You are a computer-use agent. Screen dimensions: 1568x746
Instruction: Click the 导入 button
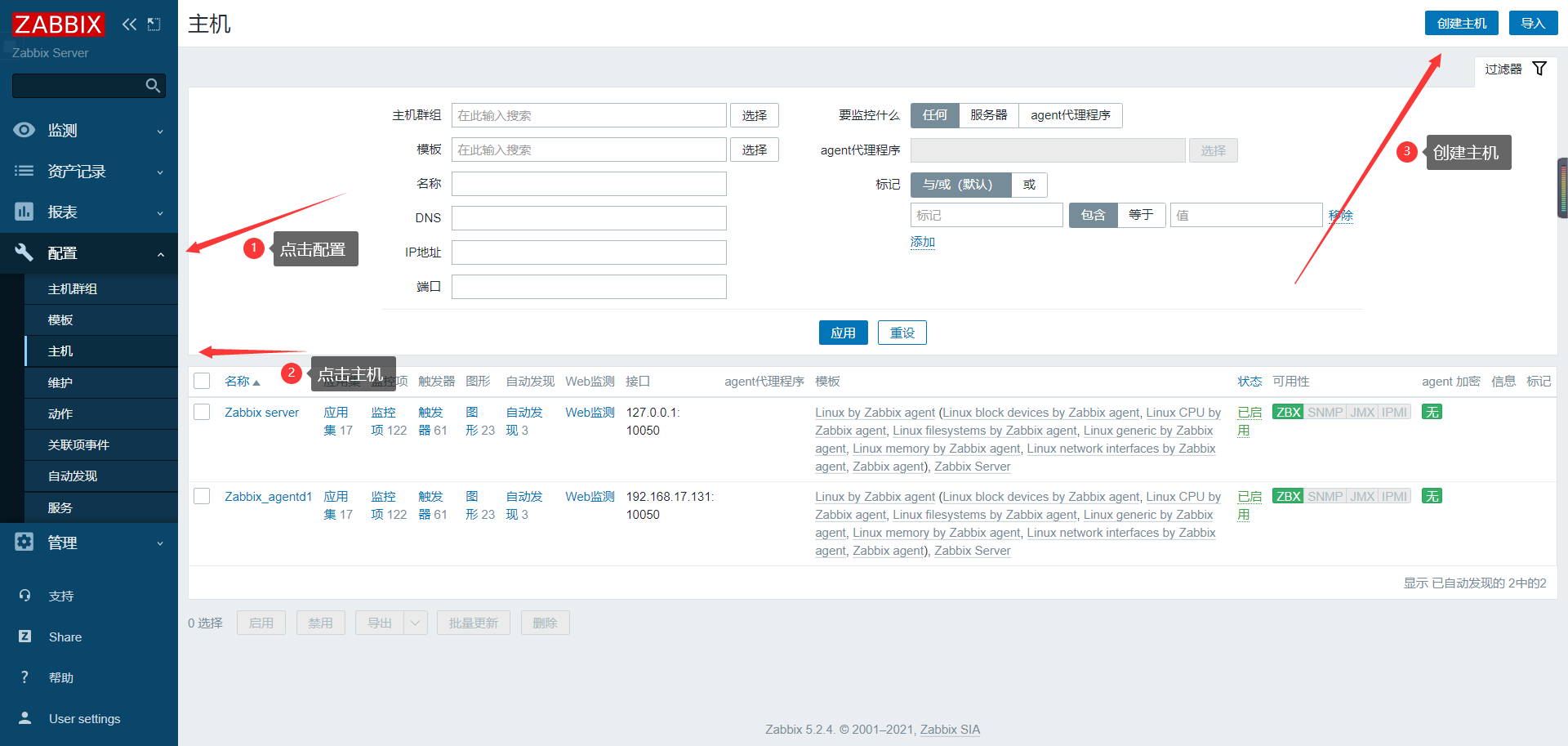1533,23
